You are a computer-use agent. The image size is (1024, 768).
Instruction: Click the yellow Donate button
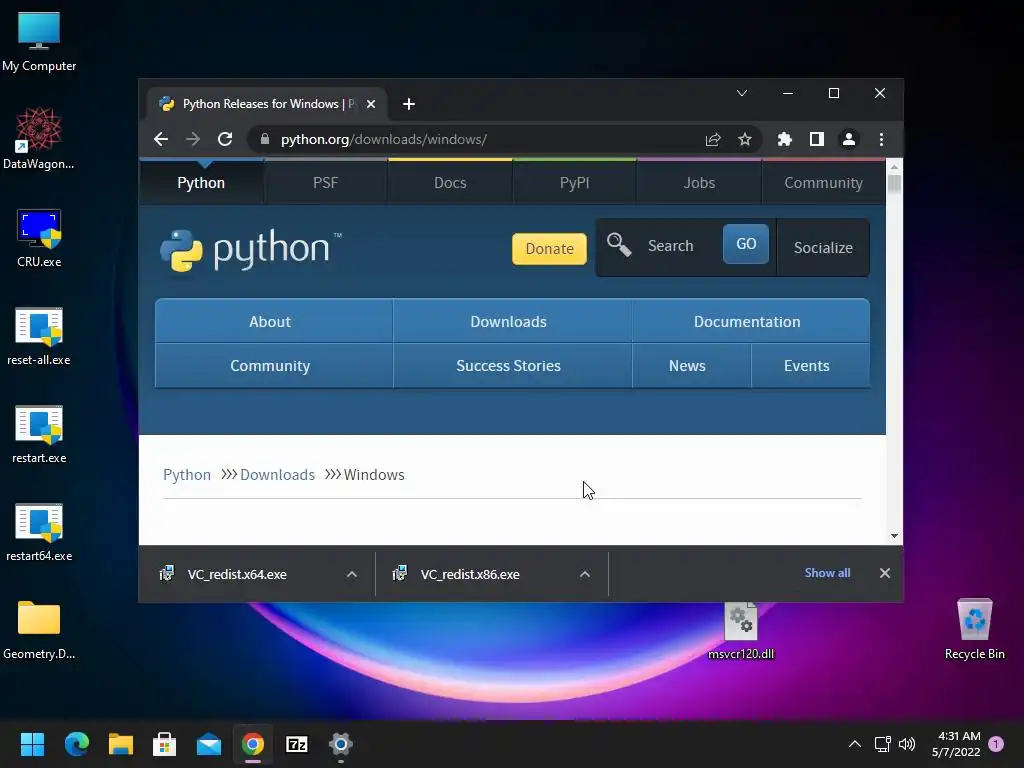point(549,249)
